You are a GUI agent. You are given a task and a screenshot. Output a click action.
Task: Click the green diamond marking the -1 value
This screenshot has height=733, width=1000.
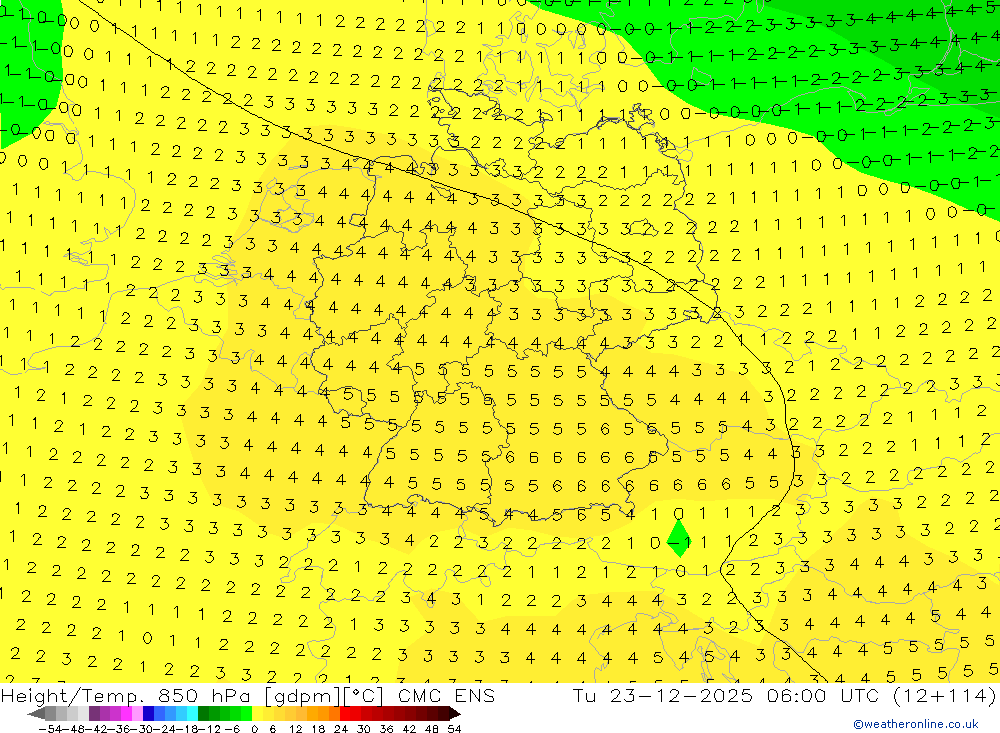(x=679, y=538)
